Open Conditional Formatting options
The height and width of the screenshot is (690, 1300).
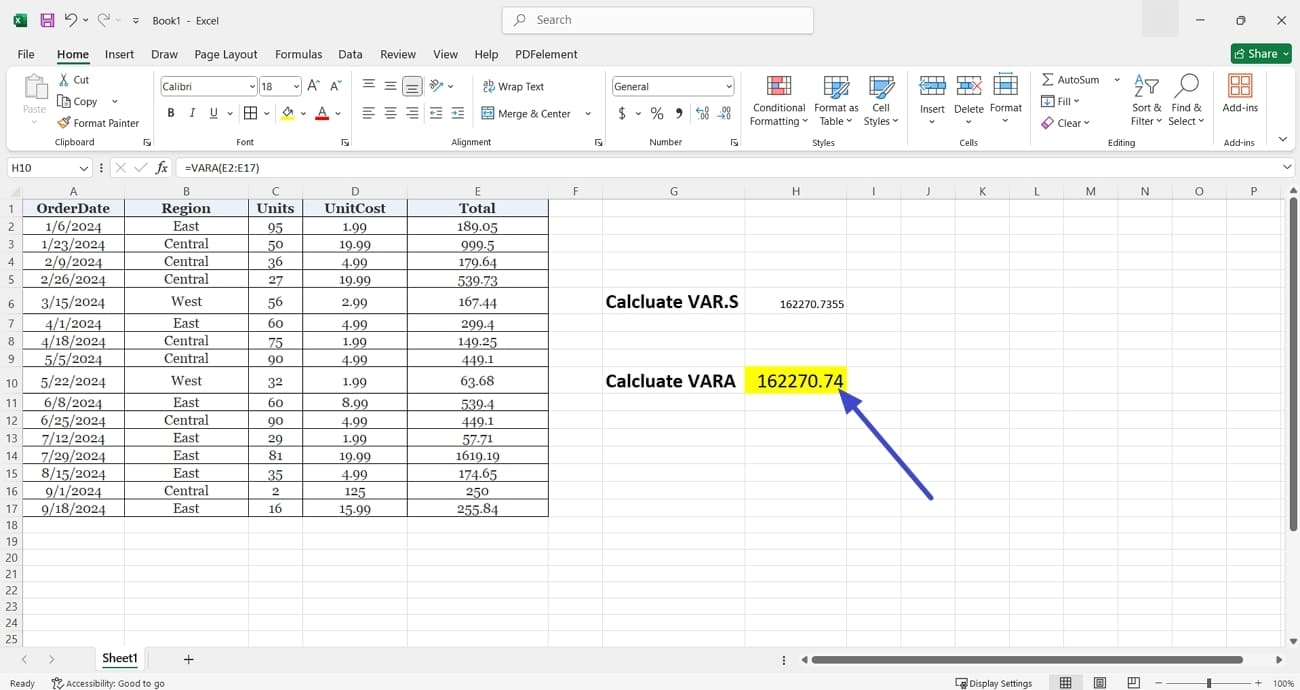(778, 99)
